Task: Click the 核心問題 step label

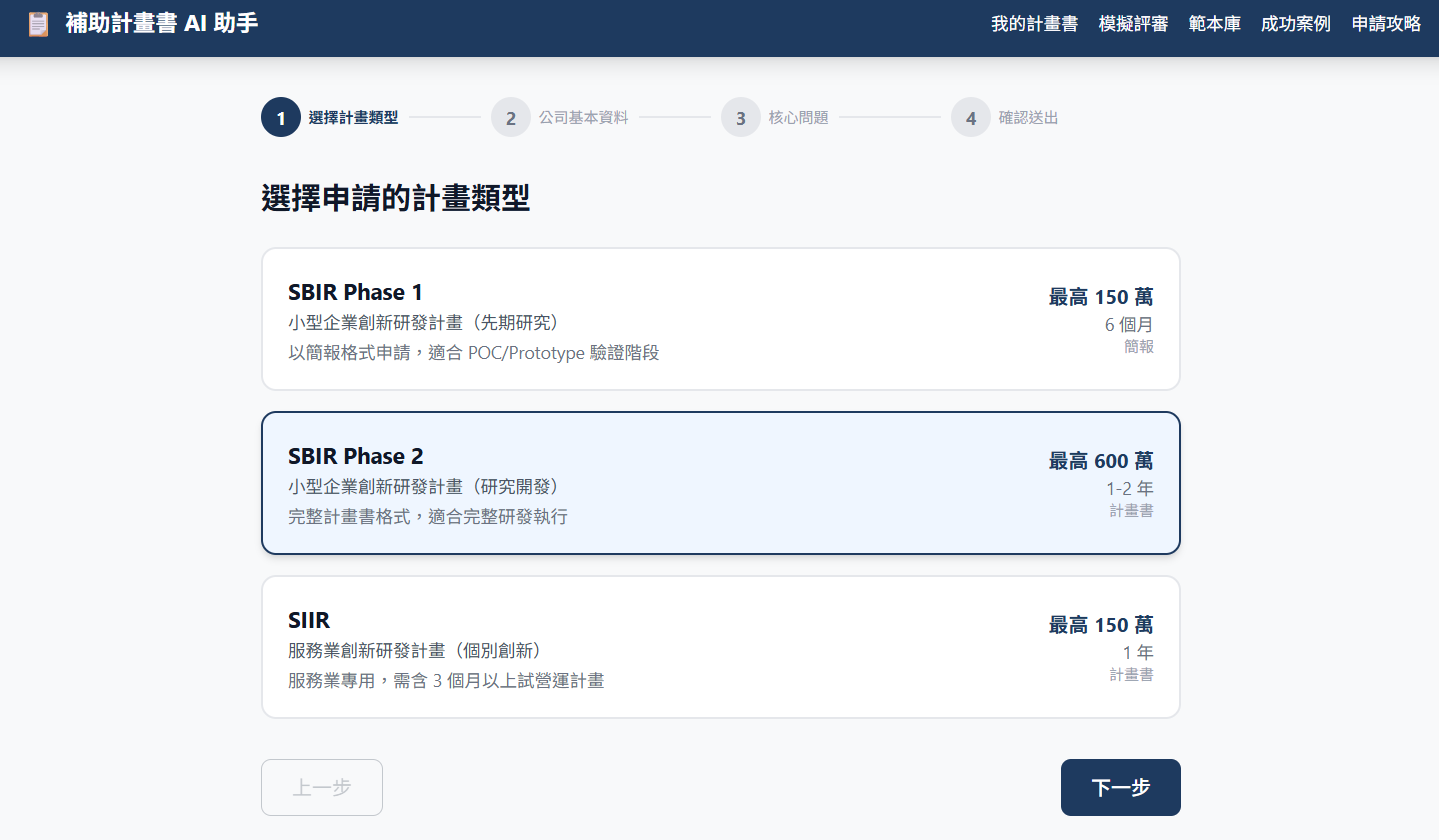Action: pos(798,118)
